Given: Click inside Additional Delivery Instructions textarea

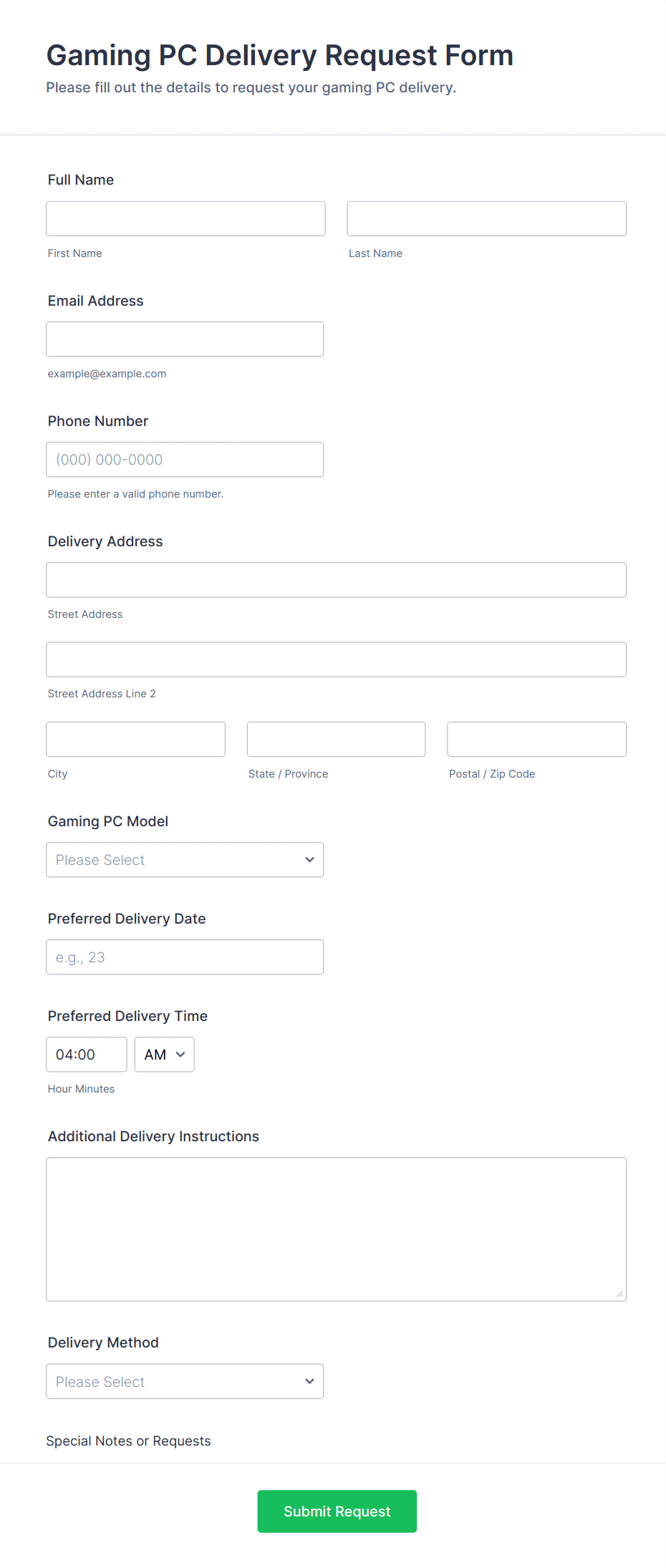Looking at the screenshot, I should (336, 1229).
